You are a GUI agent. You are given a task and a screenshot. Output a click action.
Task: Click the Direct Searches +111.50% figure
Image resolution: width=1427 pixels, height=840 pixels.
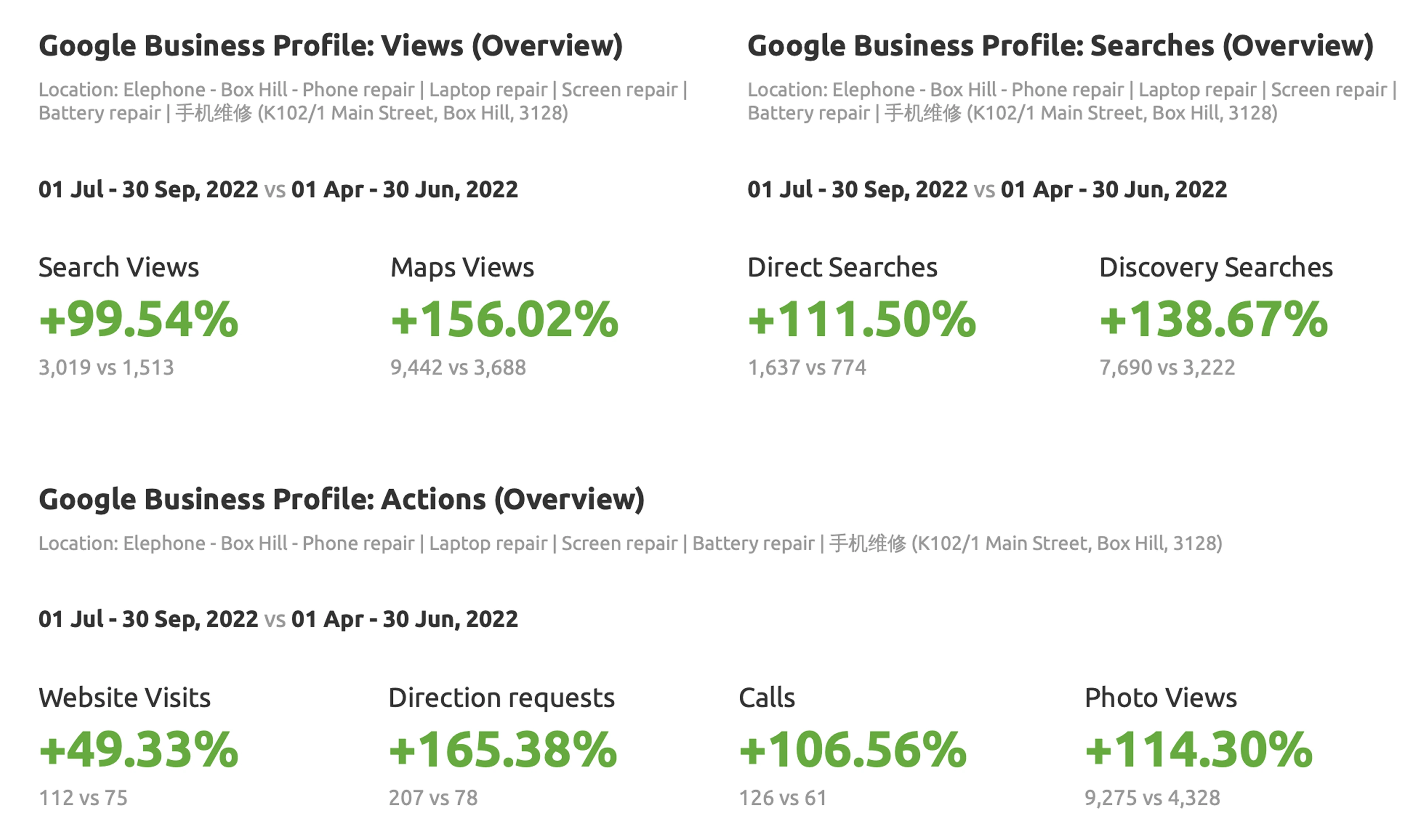click(x=862, y=319)
